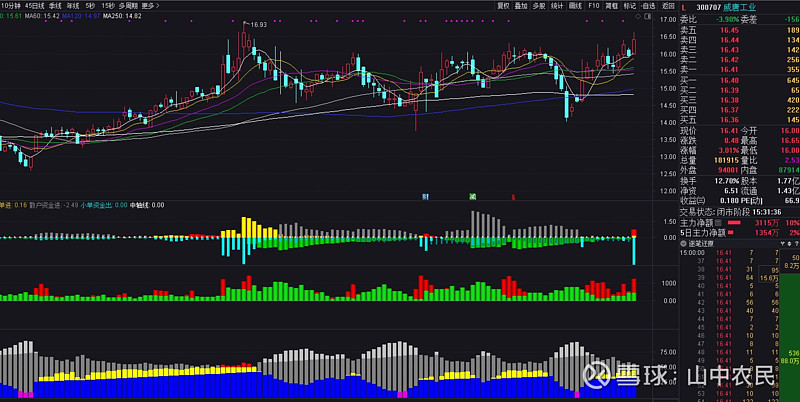Click the red 5 event marker
800x402 pixels.
click(x=513, y=197)
